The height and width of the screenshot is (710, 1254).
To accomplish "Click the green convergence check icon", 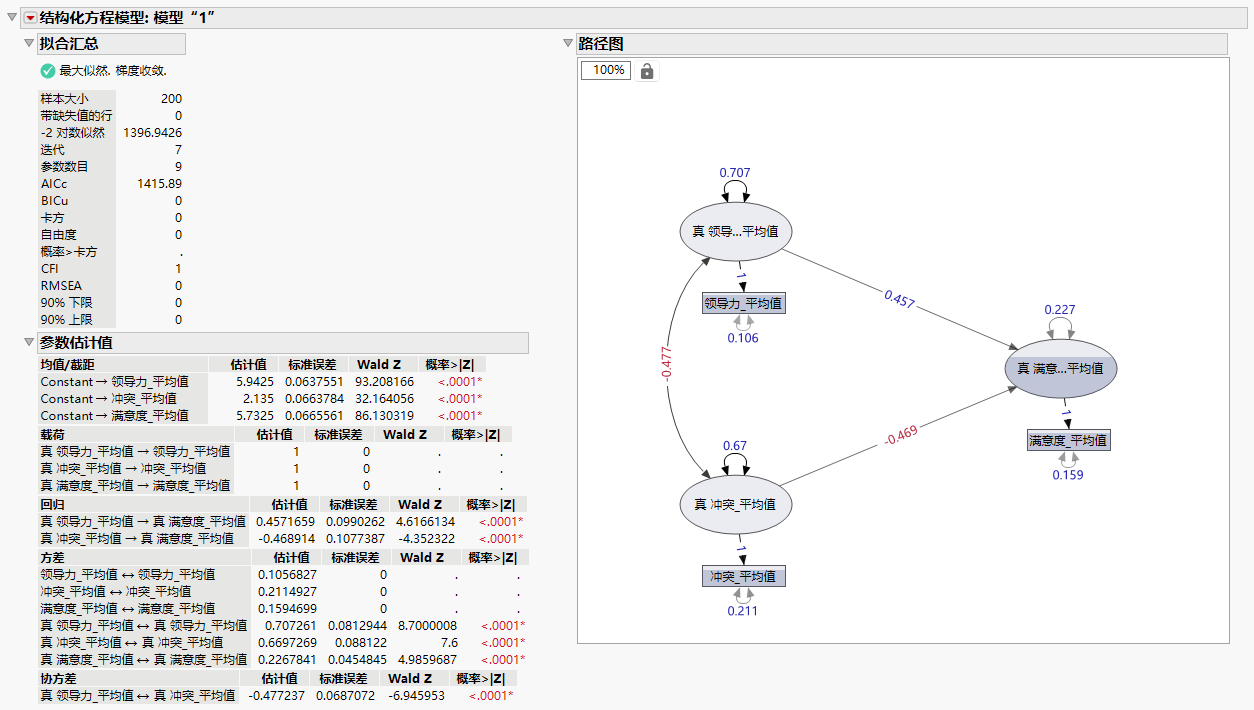I will [x=47, y=71].
